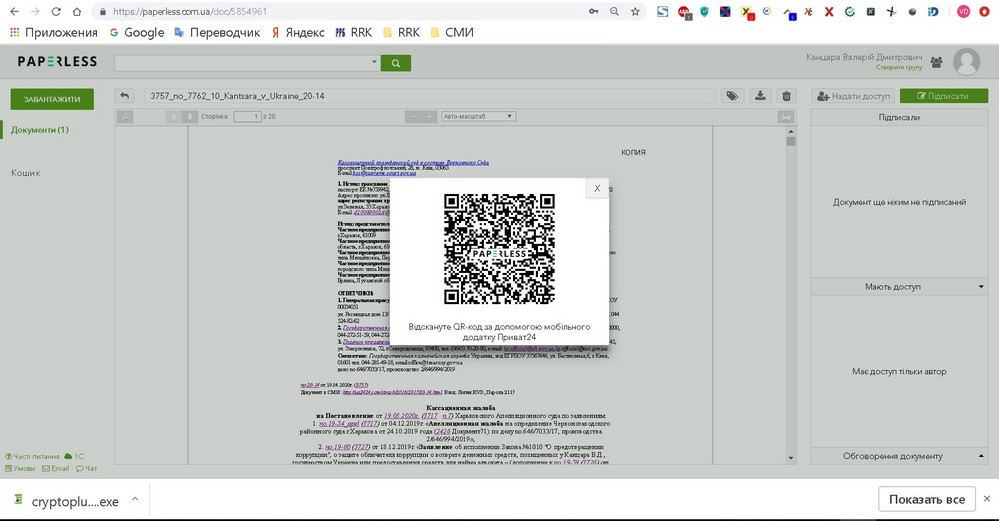Click the VD profile avatar in browser
The height and width of the screenshot is (521, 999).
click(963, 11)
